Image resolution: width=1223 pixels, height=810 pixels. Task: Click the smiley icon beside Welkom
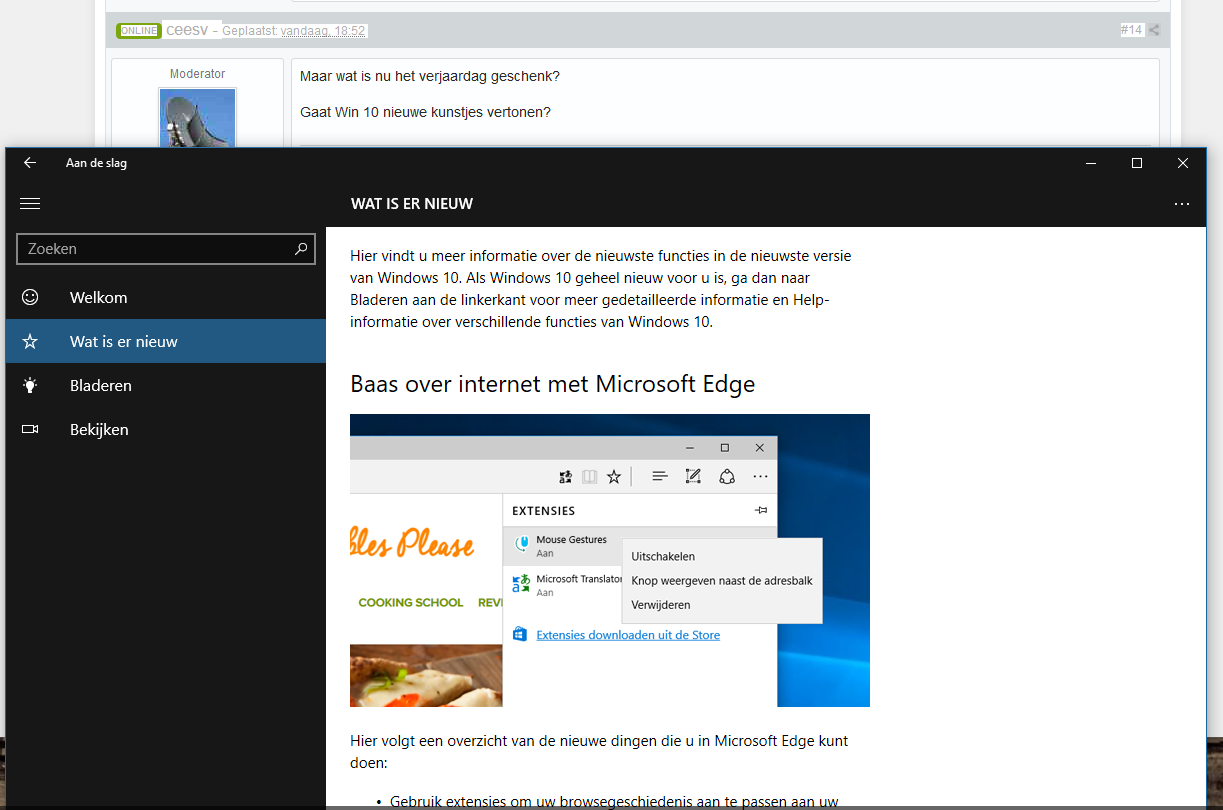click(x=30, y=297)
